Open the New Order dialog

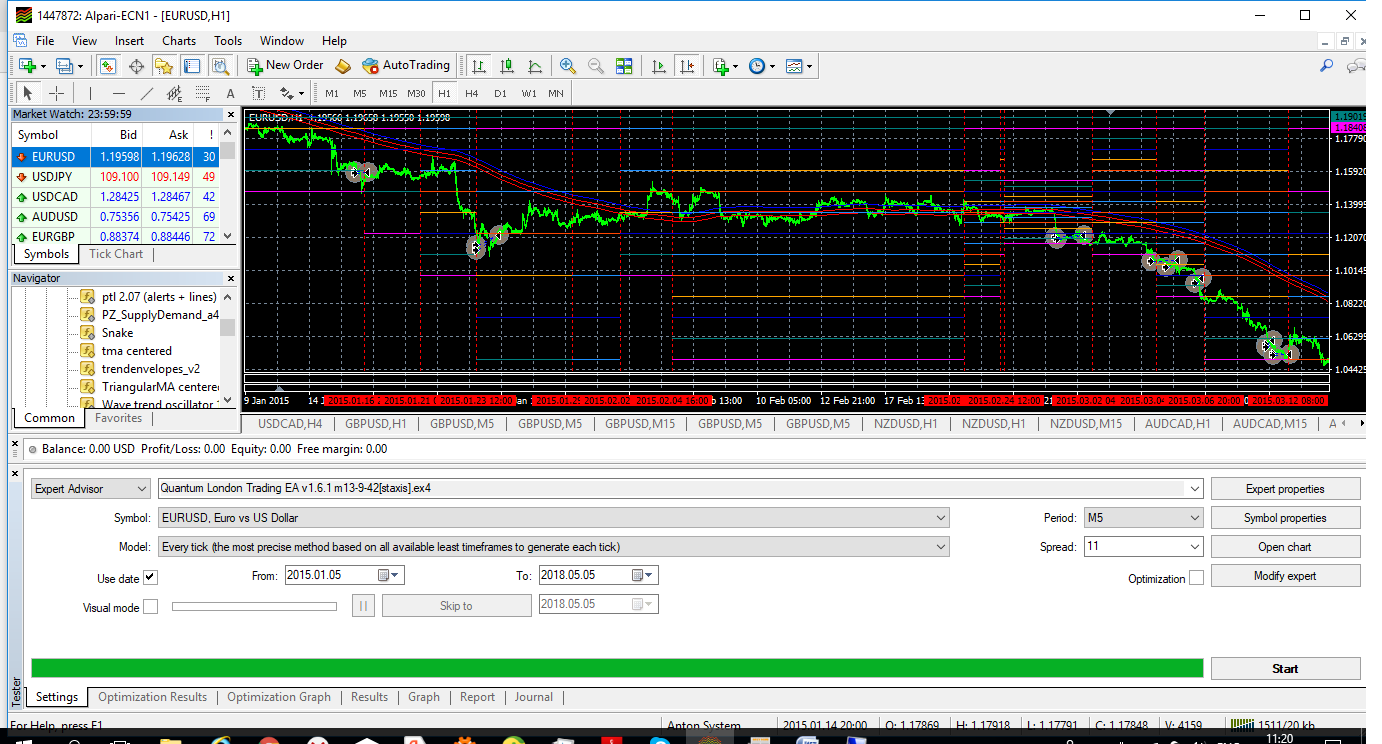tap(285, 65)
